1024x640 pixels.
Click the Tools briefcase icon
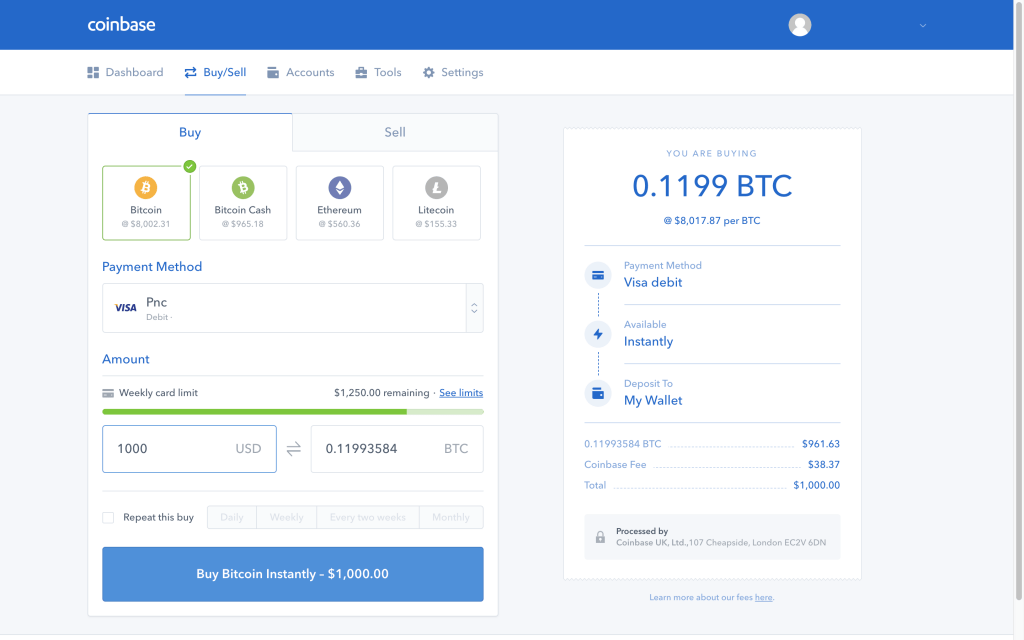[361, 72]
